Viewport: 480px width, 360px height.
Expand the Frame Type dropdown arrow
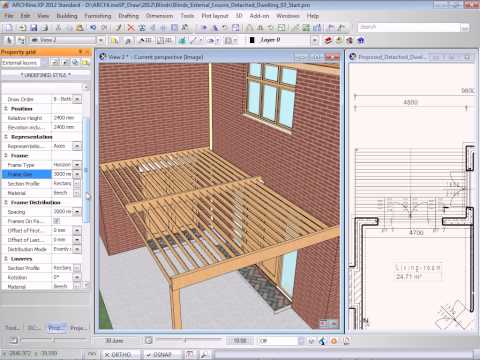point(77,165)
